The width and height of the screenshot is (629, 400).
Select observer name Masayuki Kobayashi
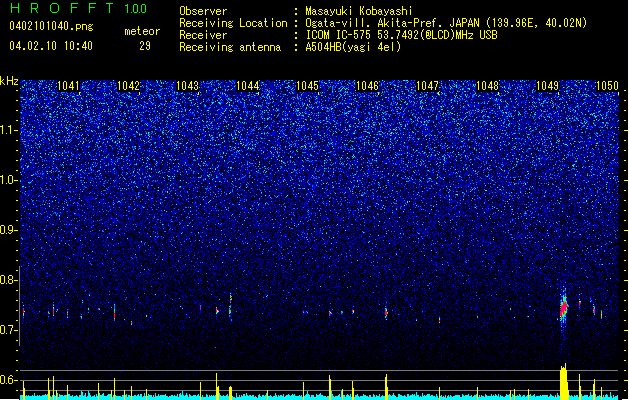[x=359, y=11]
